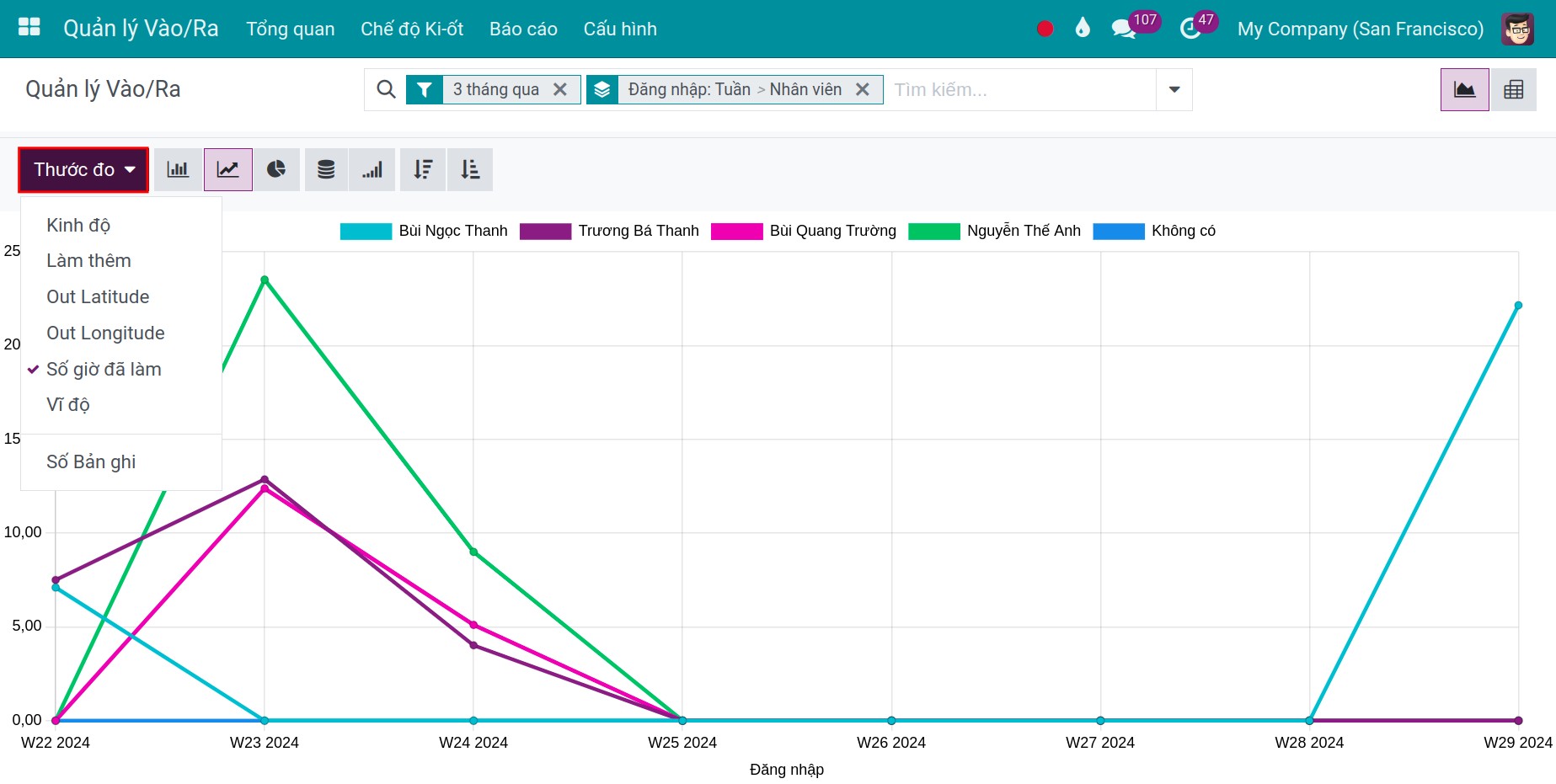Image resolution: width=1556 pixels, height=784 pixels.
Task: Click the search magnifier icon
Action: (386, 89)
